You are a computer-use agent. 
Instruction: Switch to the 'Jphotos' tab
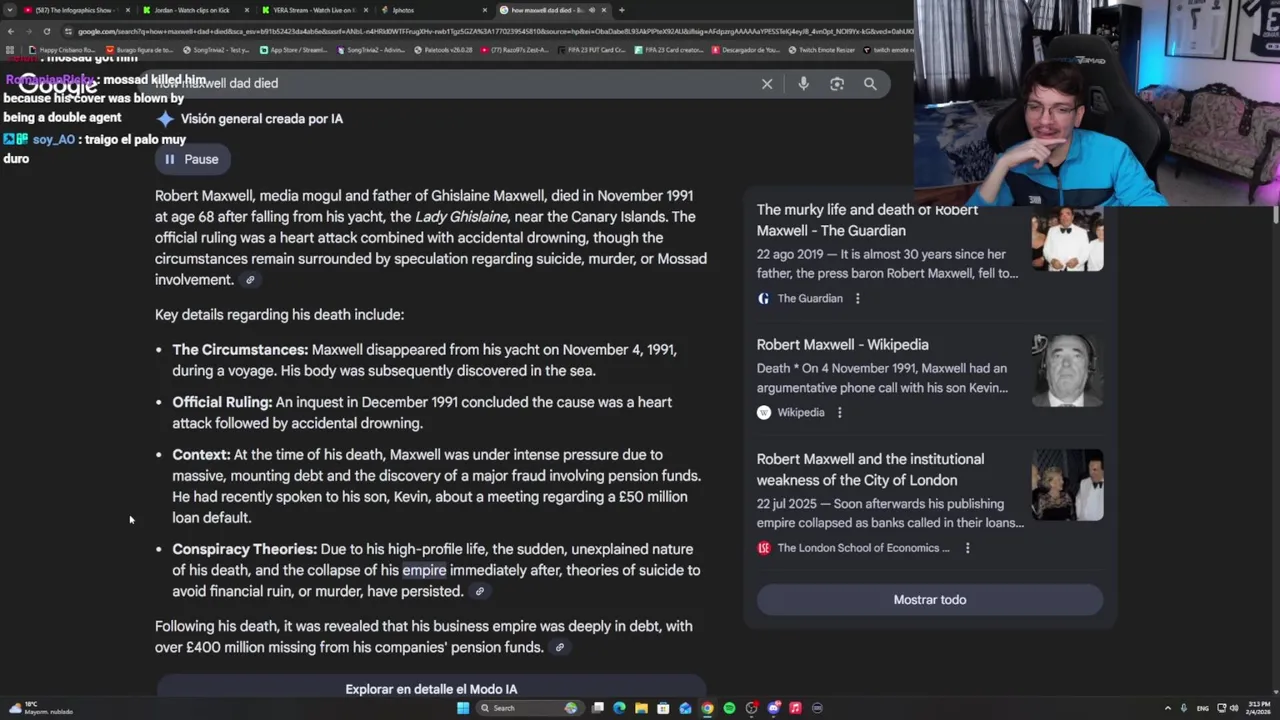click(x=432, y=10)
